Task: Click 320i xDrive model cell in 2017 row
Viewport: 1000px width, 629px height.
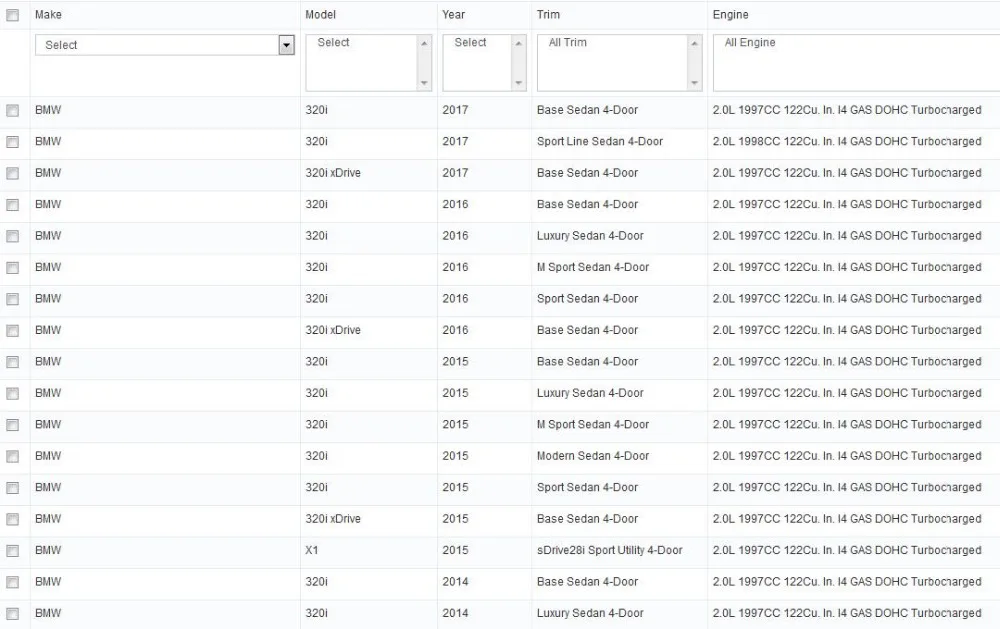Action: coord(333,172)
